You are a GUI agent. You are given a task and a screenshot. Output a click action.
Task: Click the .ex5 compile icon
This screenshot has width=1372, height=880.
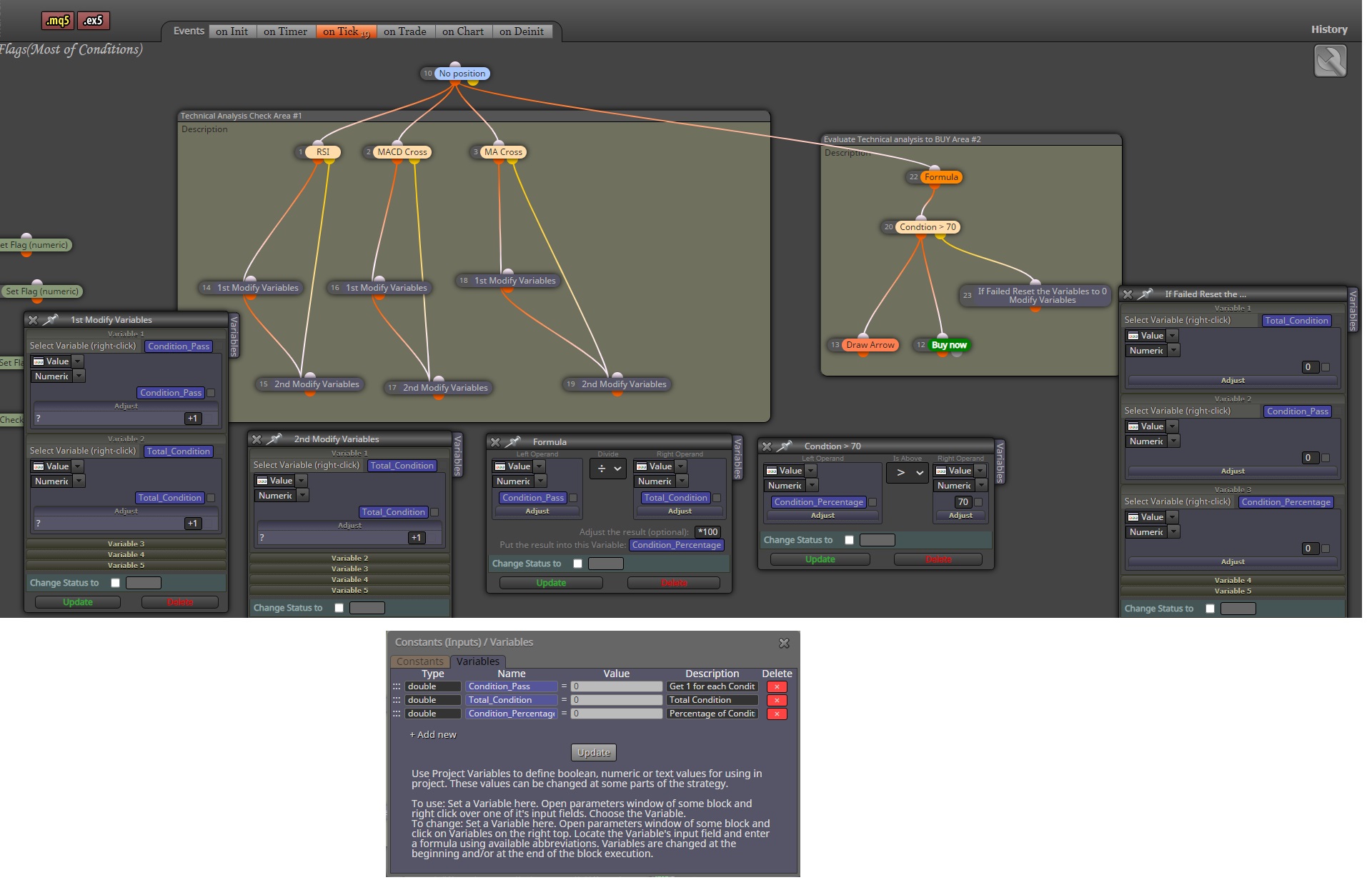click(94, 21)
